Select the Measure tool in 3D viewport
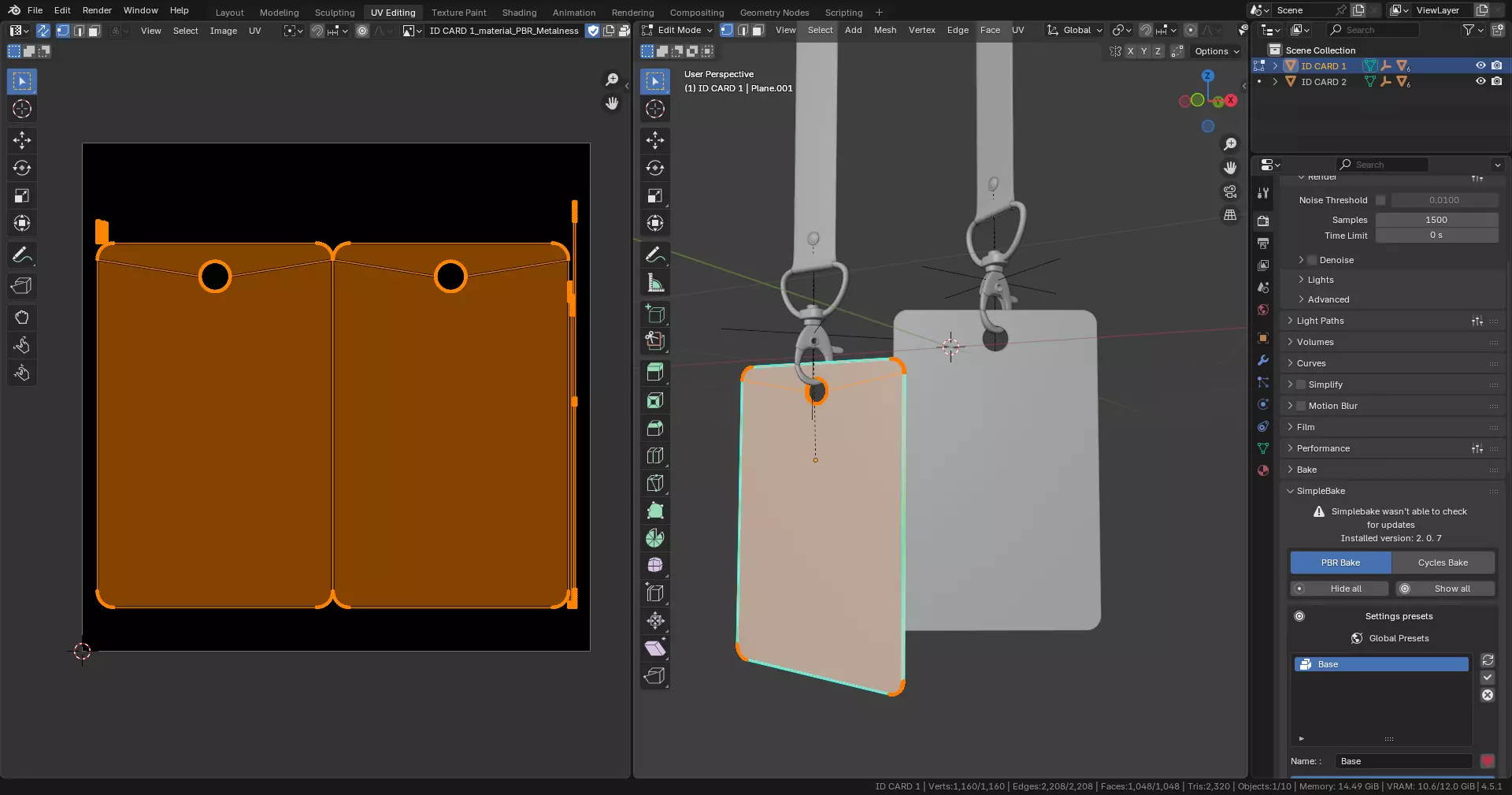1512x795 pixels. click(x=655, y=282)
